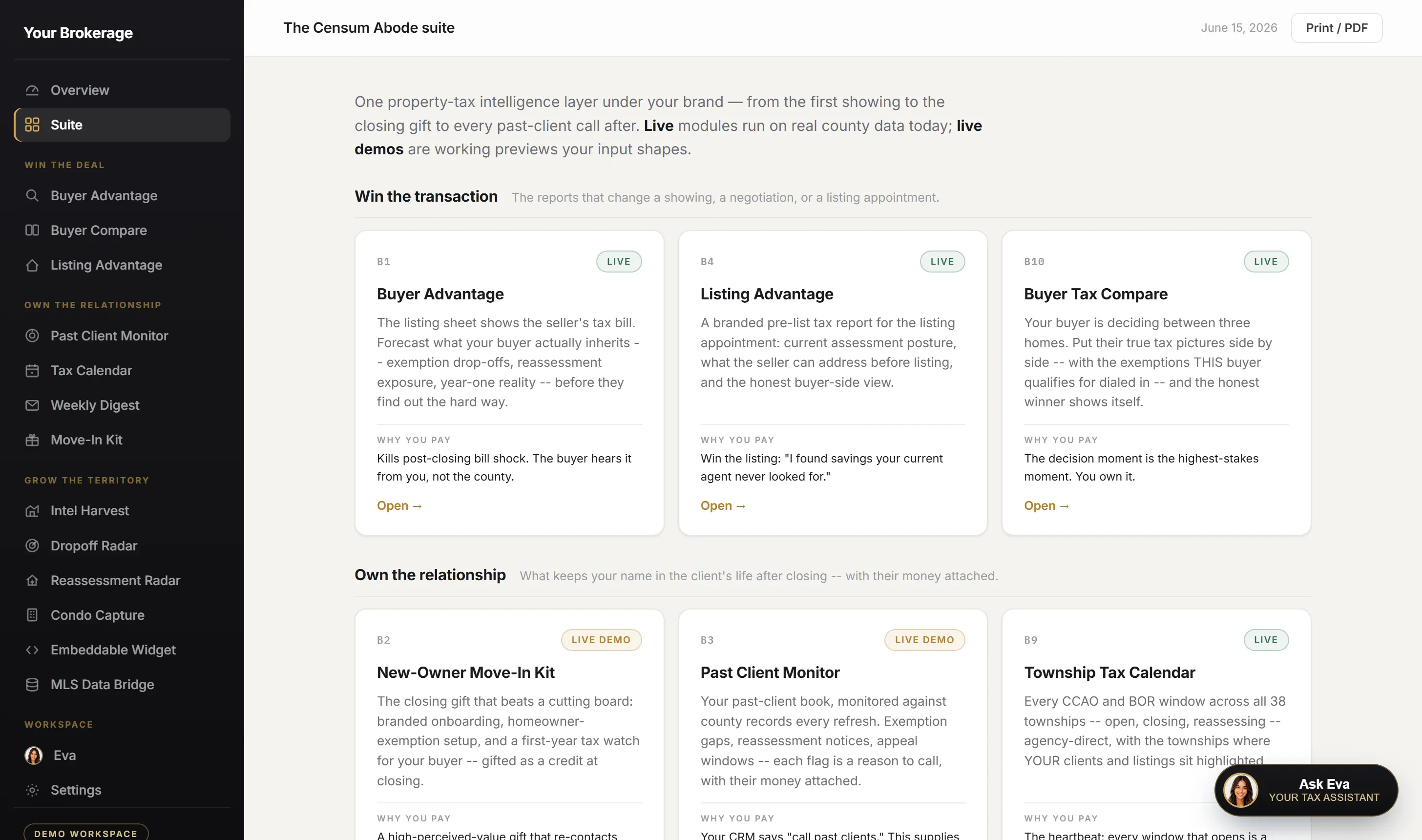Click the Listing Advantage card title

[767, 294]
